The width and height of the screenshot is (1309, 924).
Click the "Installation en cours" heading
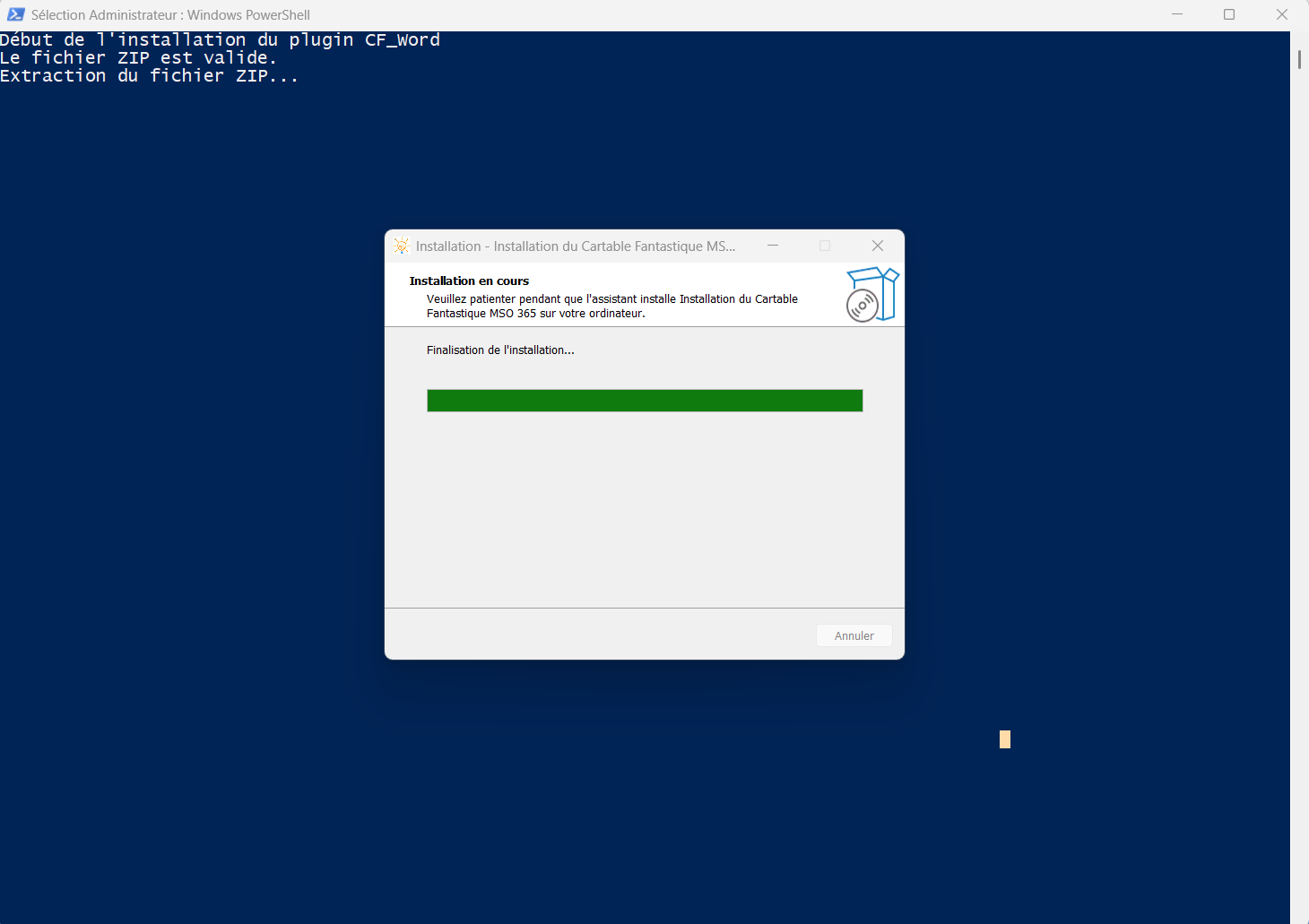click(x=469, y=281)
